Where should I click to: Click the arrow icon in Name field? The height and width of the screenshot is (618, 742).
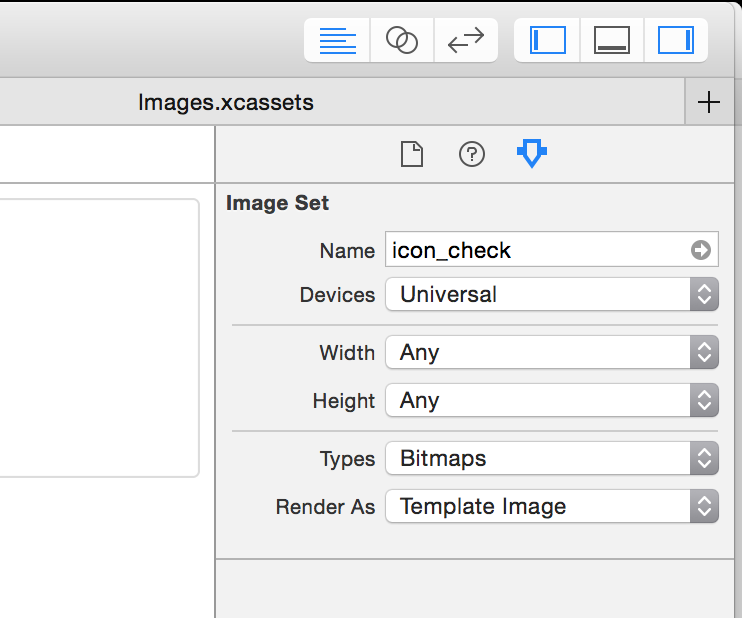point(700,250)
